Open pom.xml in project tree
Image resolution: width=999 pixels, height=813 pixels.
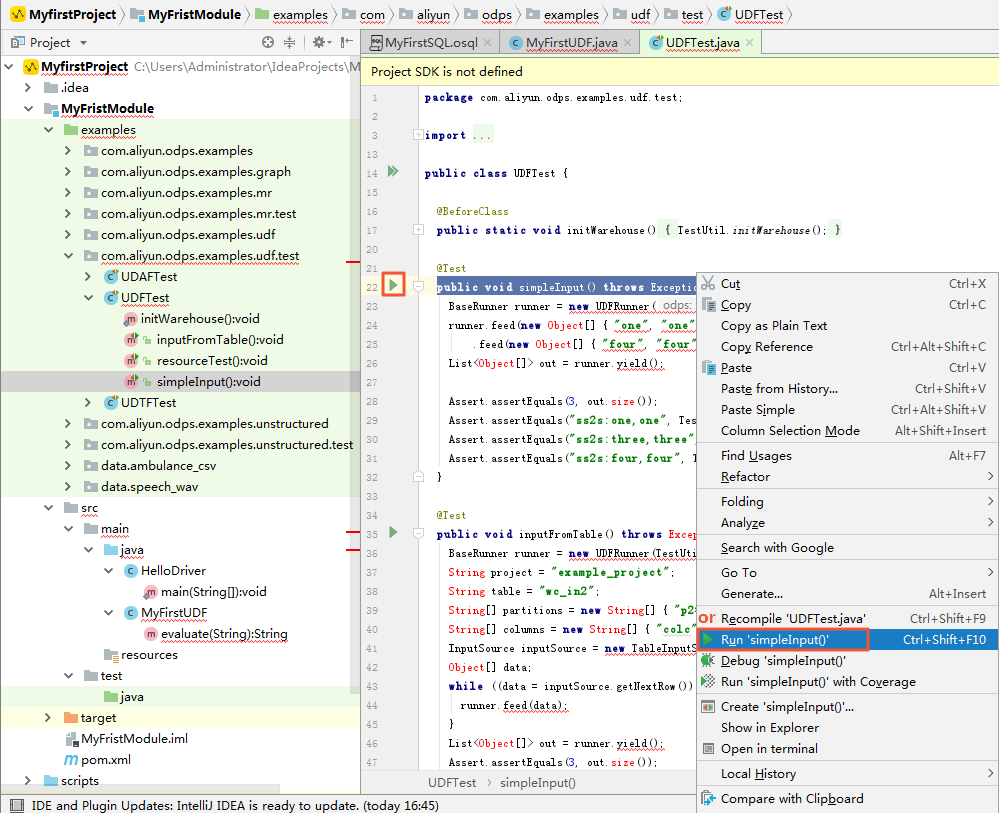(x=108, y=760)
